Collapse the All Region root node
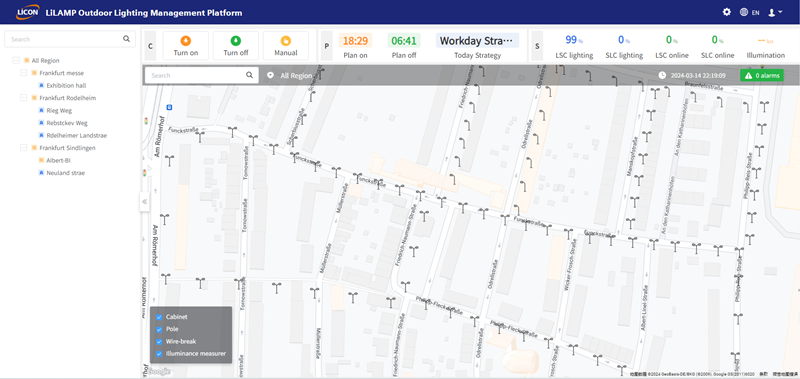Image resolution: width=800 pixels, height=379 pixels. click(x=16, y=60)
